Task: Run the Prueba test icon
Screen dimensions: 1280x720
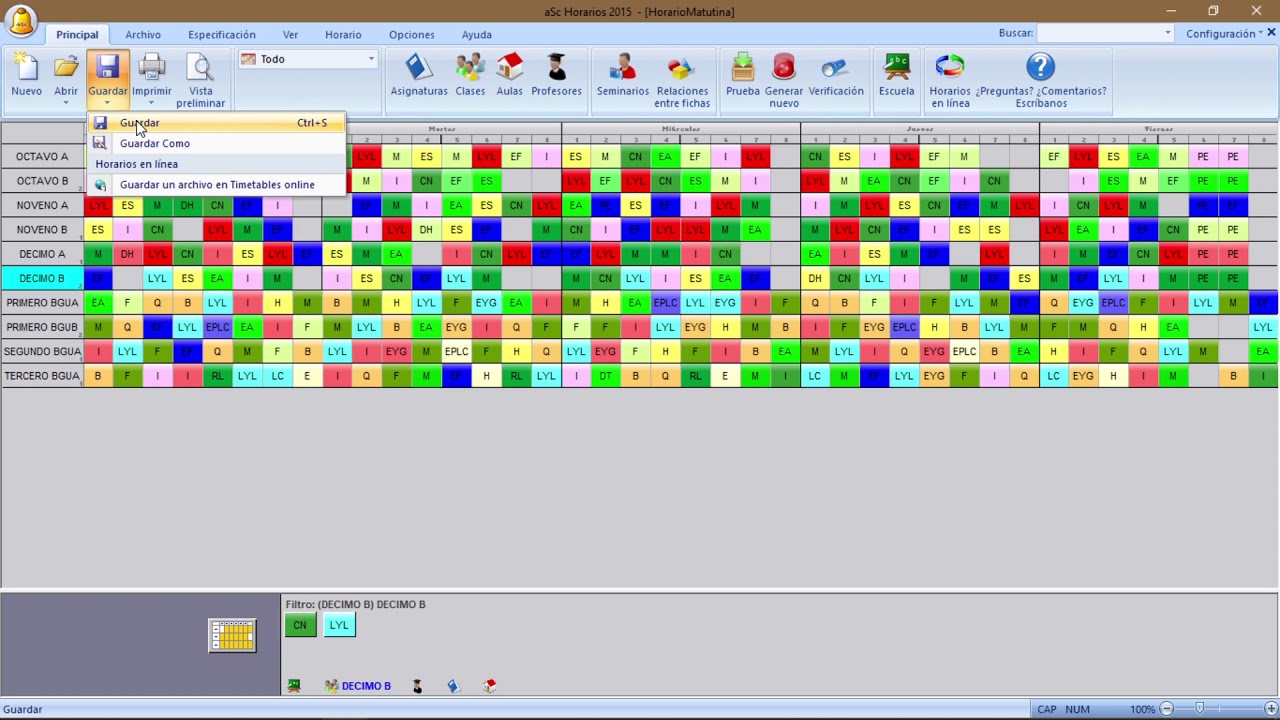Action: coord(743,68)
